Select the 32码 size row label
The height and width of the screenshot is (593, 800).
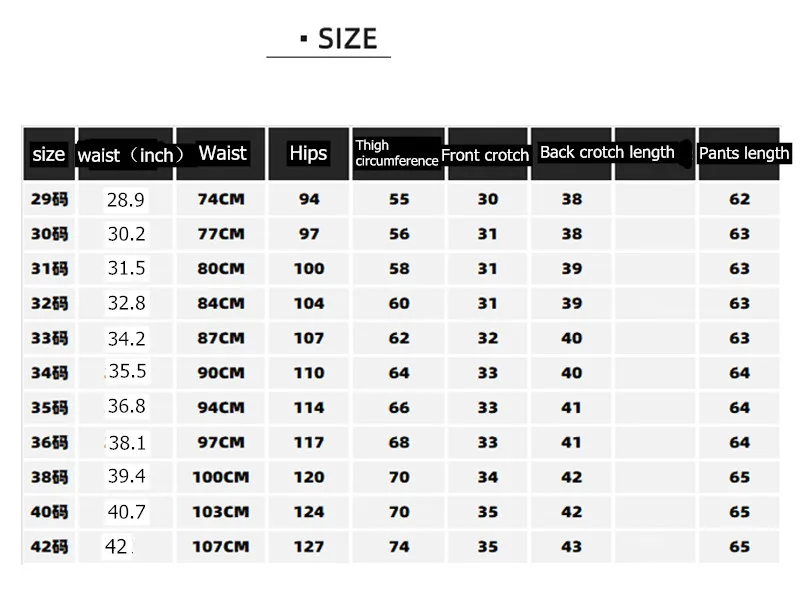[x=49, y=304]
